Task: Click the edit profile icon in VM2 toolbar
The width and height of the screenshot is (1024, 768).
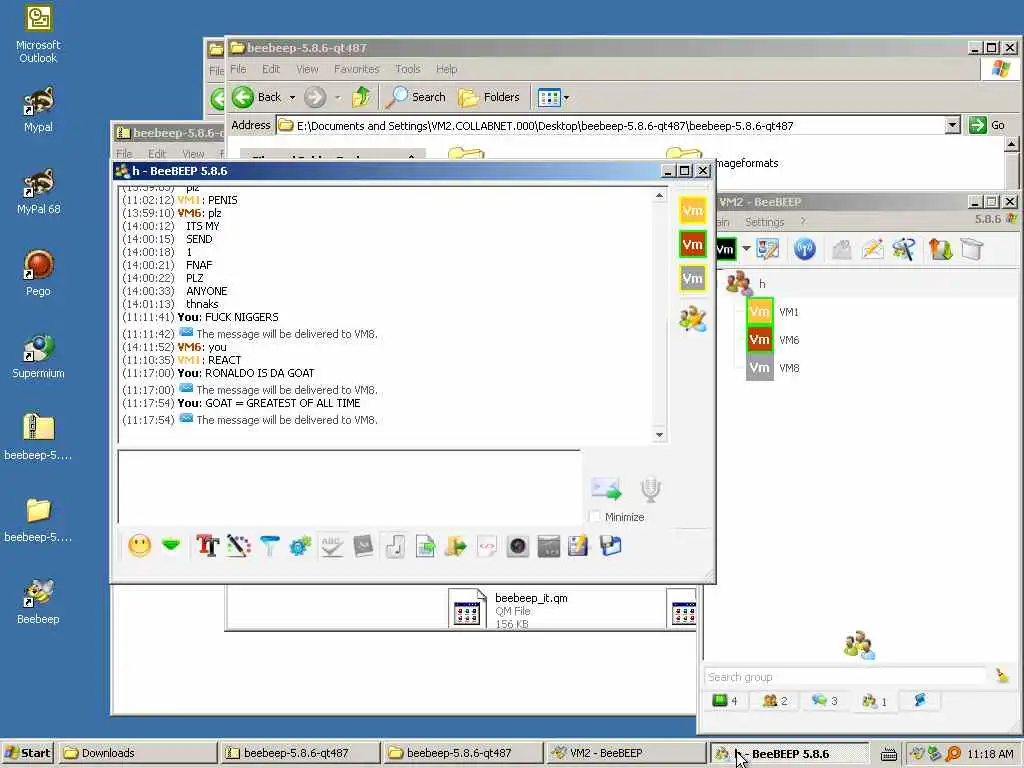Action: coord(767,249)
